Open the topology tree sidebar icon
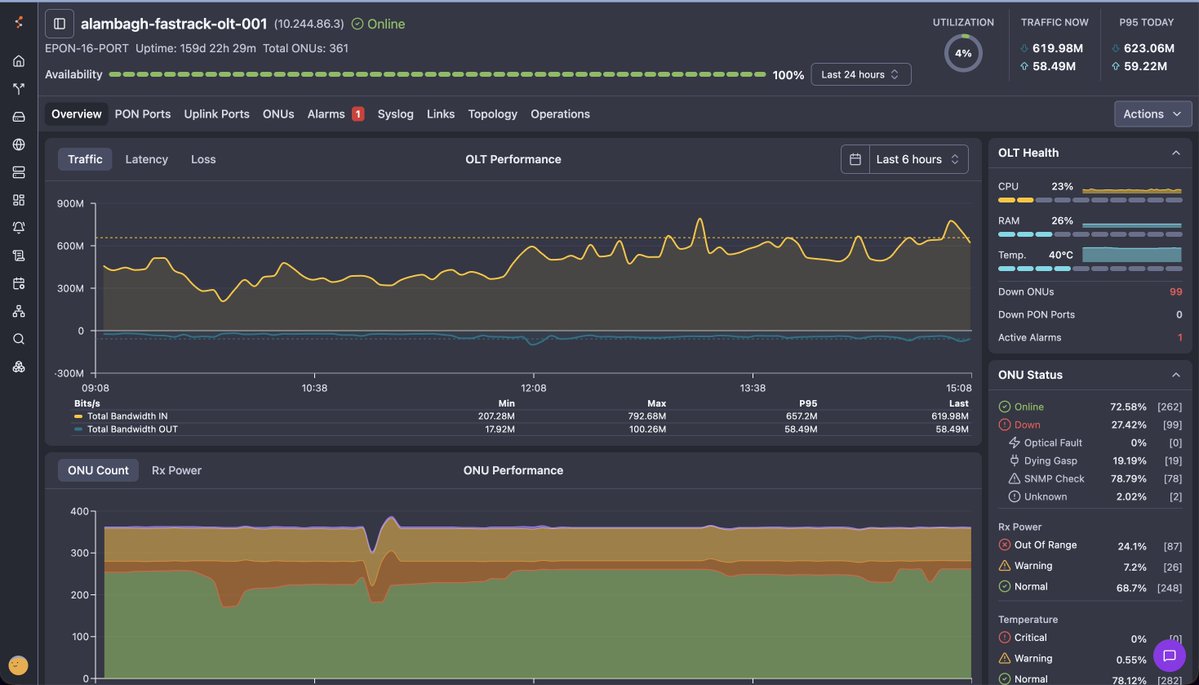The image size is (1199, 685). pos(19,311)
